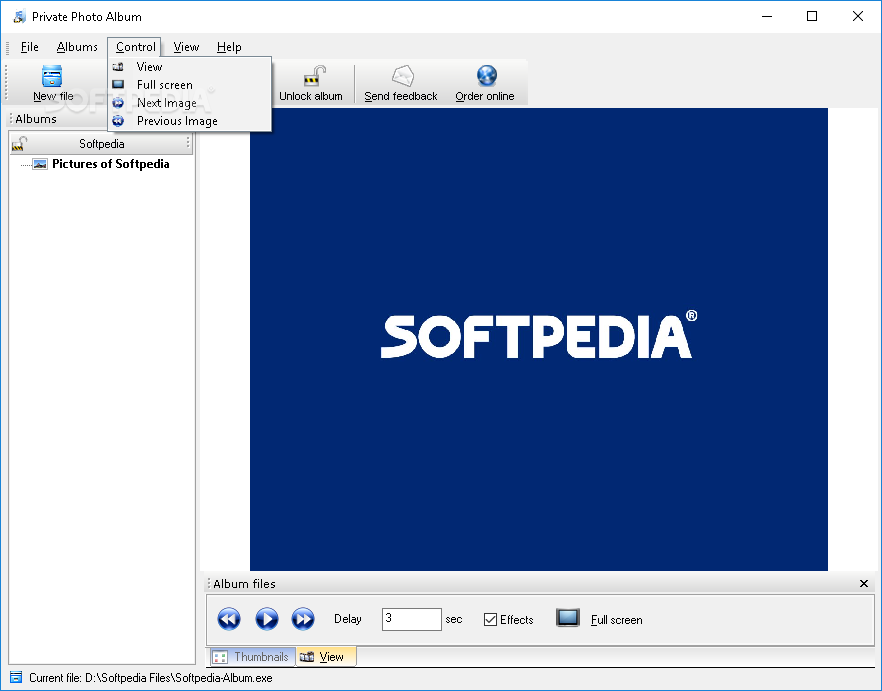882x691 pixels.
Task: Click the Full screen monitor icon in the Album files panel
Action: click(568, 618)
